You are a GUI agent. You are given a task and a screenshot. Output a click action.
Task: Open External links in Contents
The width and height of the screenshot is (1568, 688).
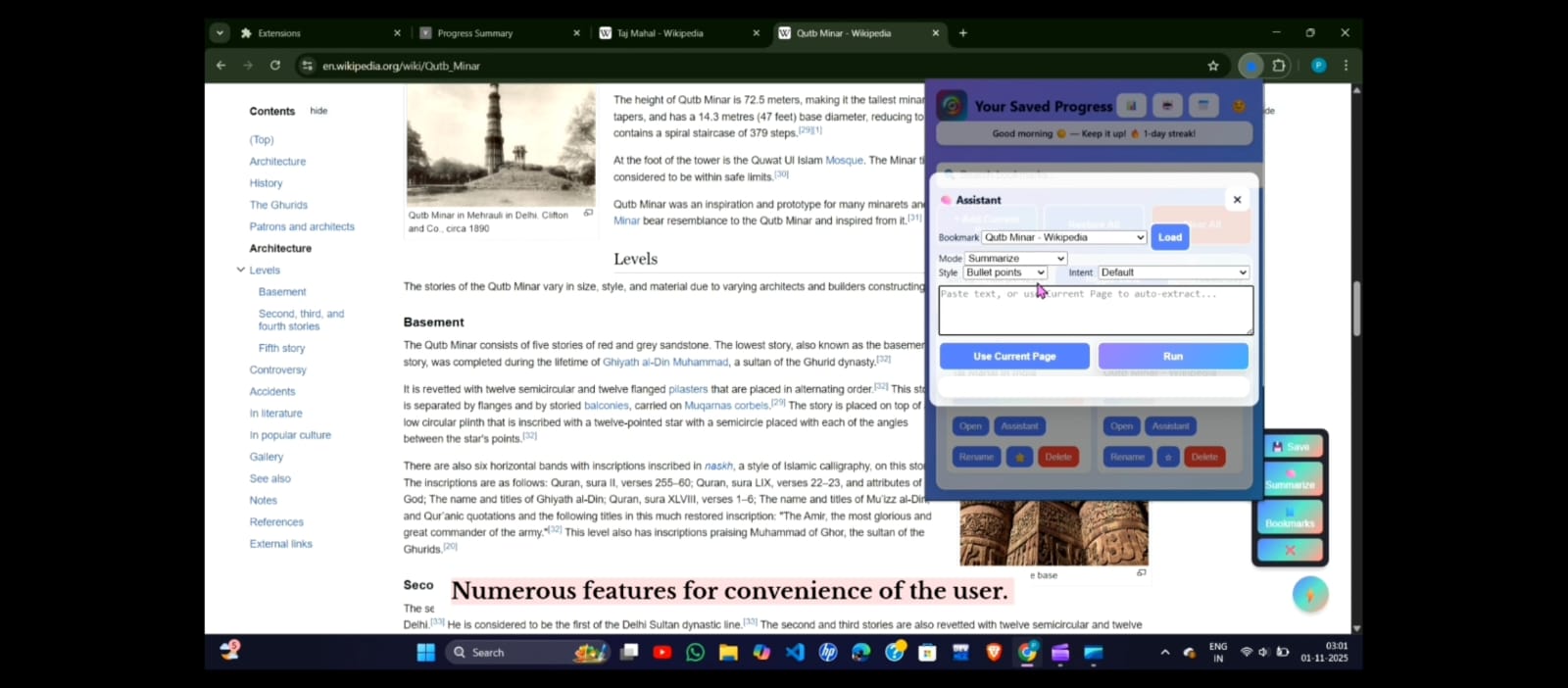pyautogui.click(x=280, y=544)
